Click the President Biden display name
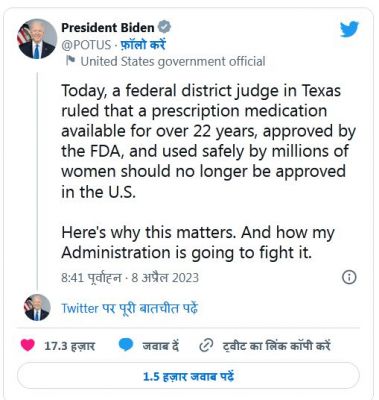The height and width of the screenshot is (400, 379). pyautogui.click(x=108, y=27)
